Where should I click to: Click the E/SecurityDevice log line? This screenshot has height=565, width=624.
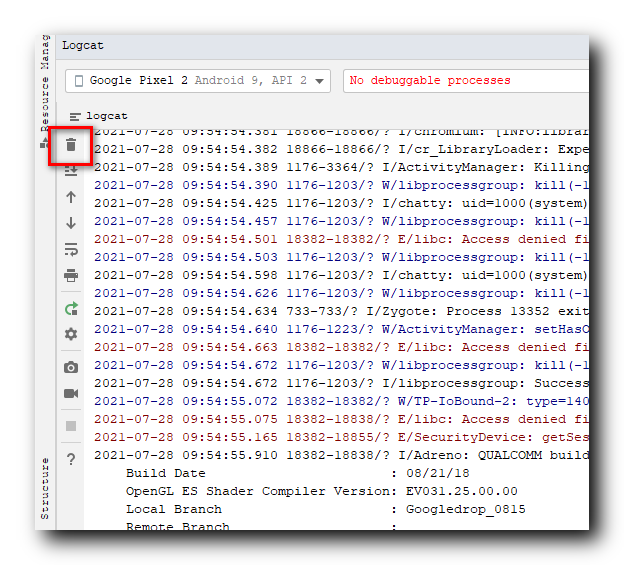[341, 437]
